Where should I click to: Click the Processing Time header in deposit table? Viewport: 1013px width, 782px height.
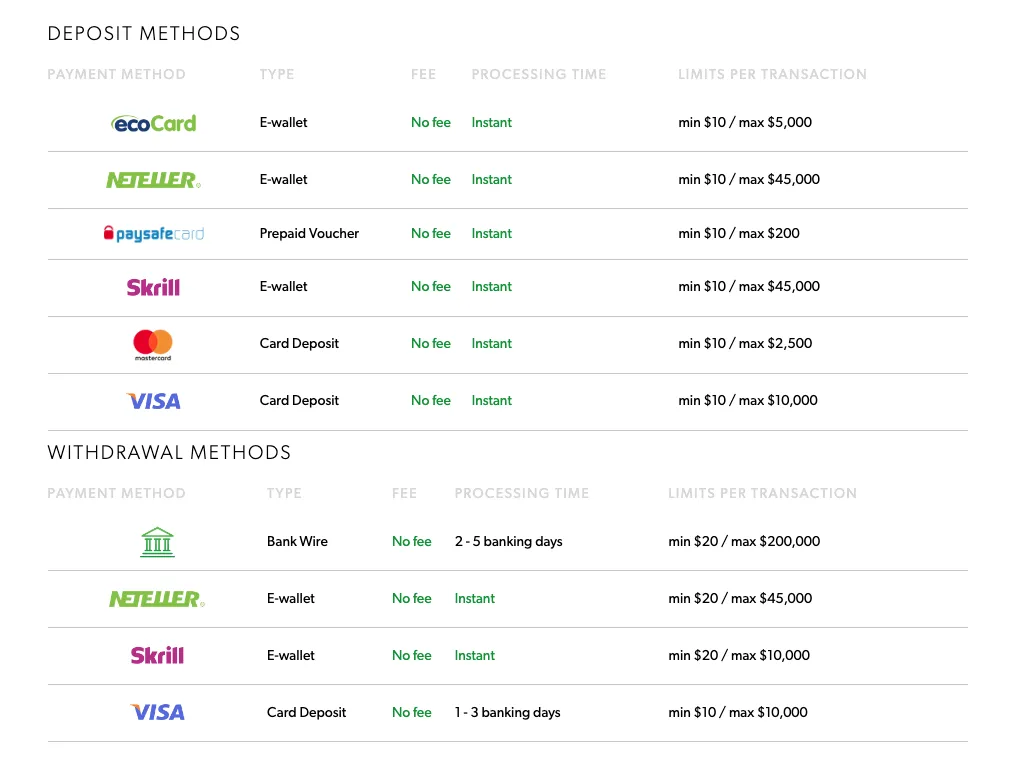538,74
